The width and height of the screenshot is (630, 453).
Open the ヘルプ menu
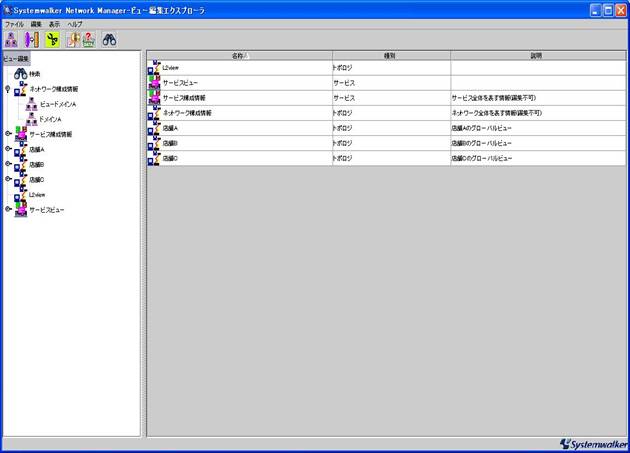(75, 25)
